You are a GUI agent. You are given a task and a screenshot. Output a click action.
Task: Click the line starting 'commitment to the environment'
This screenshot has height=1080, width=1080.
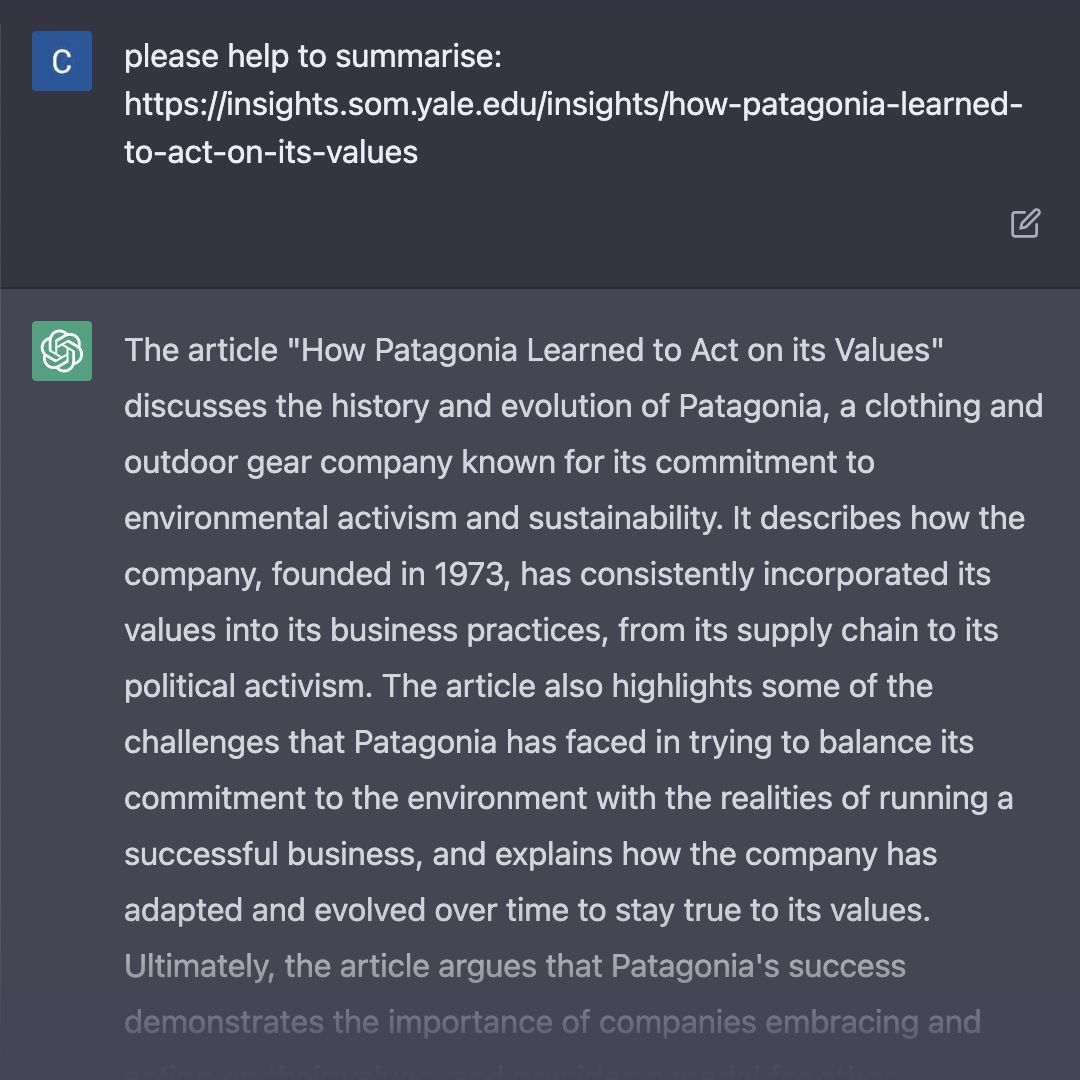pyautogui.click(x=568, y=798)
